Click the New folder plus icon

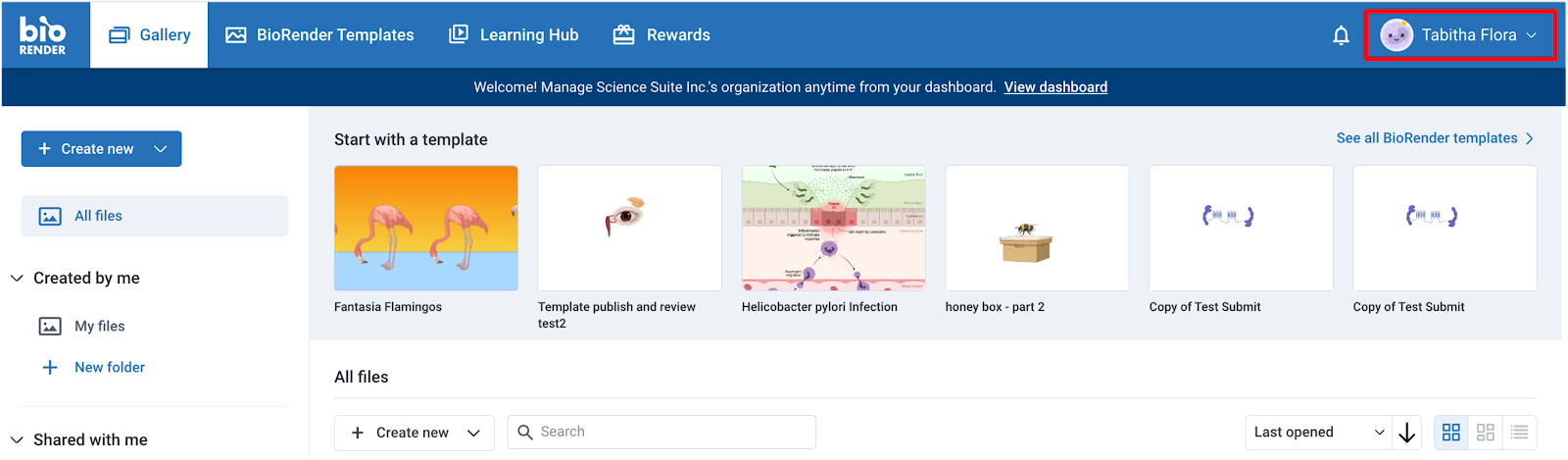(50, 367)
